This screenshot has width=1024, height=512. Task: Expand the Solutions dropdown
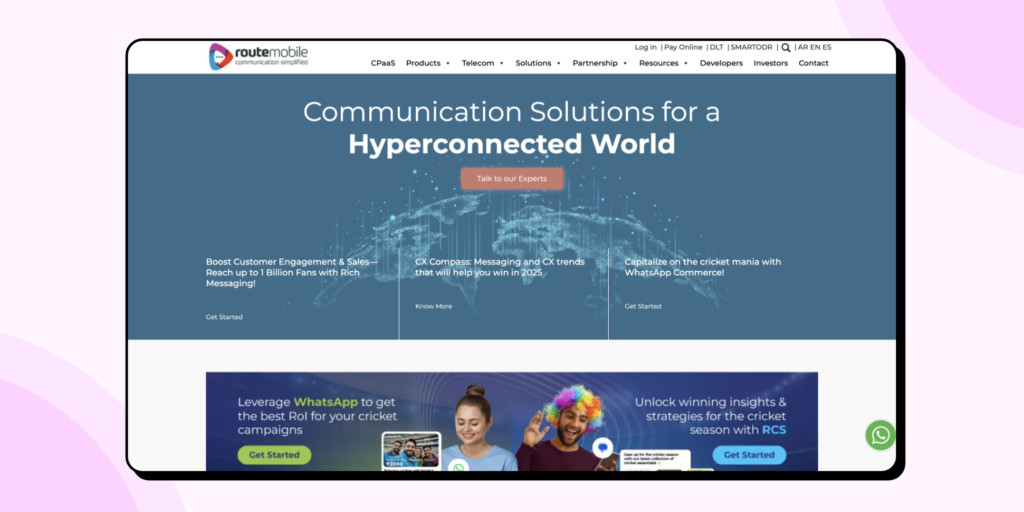538,63
